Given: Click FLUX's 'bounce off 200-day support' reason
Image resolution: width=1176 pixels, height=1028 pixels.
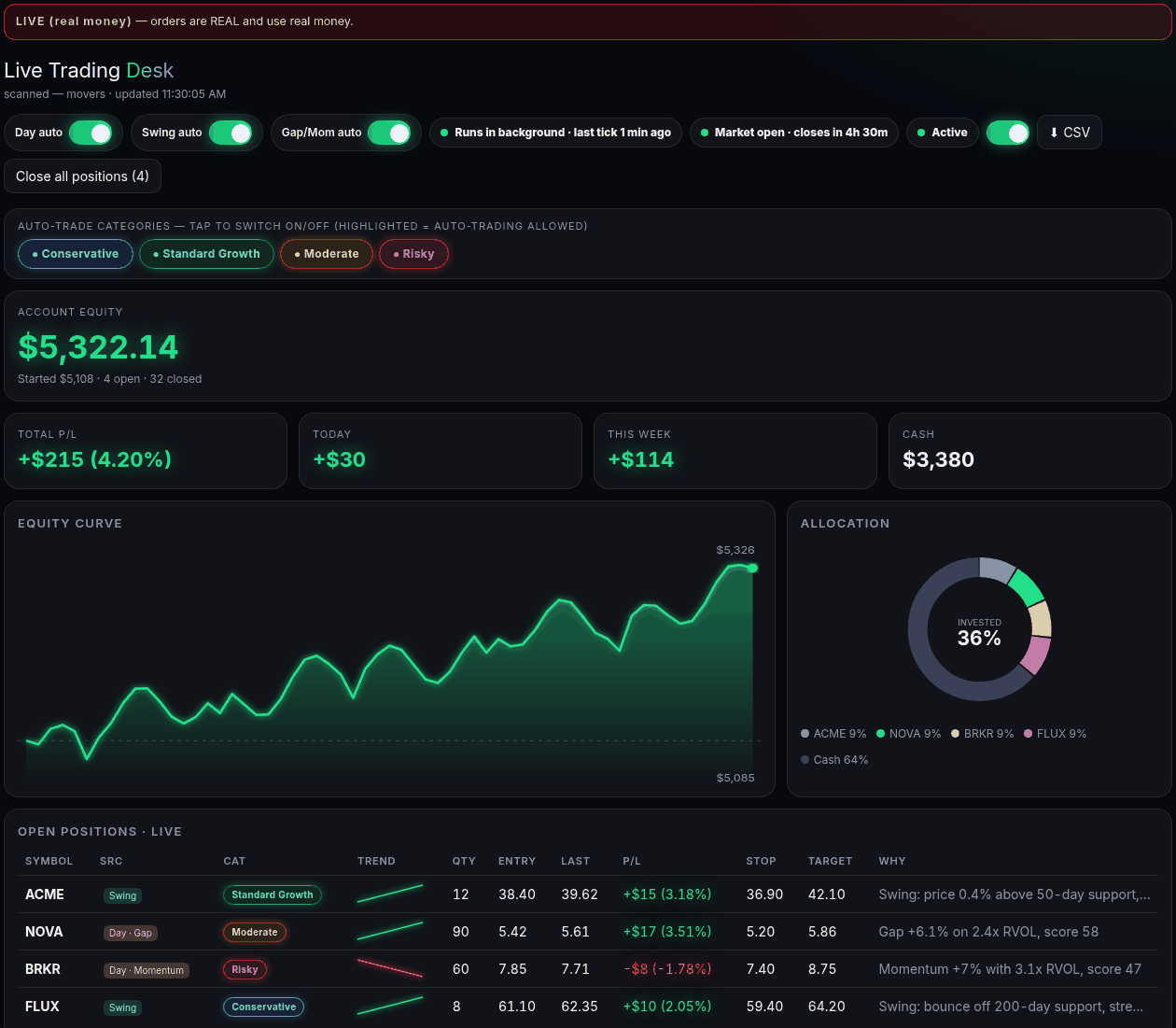Looking at the screenshot, I should click(1011, 1007).
